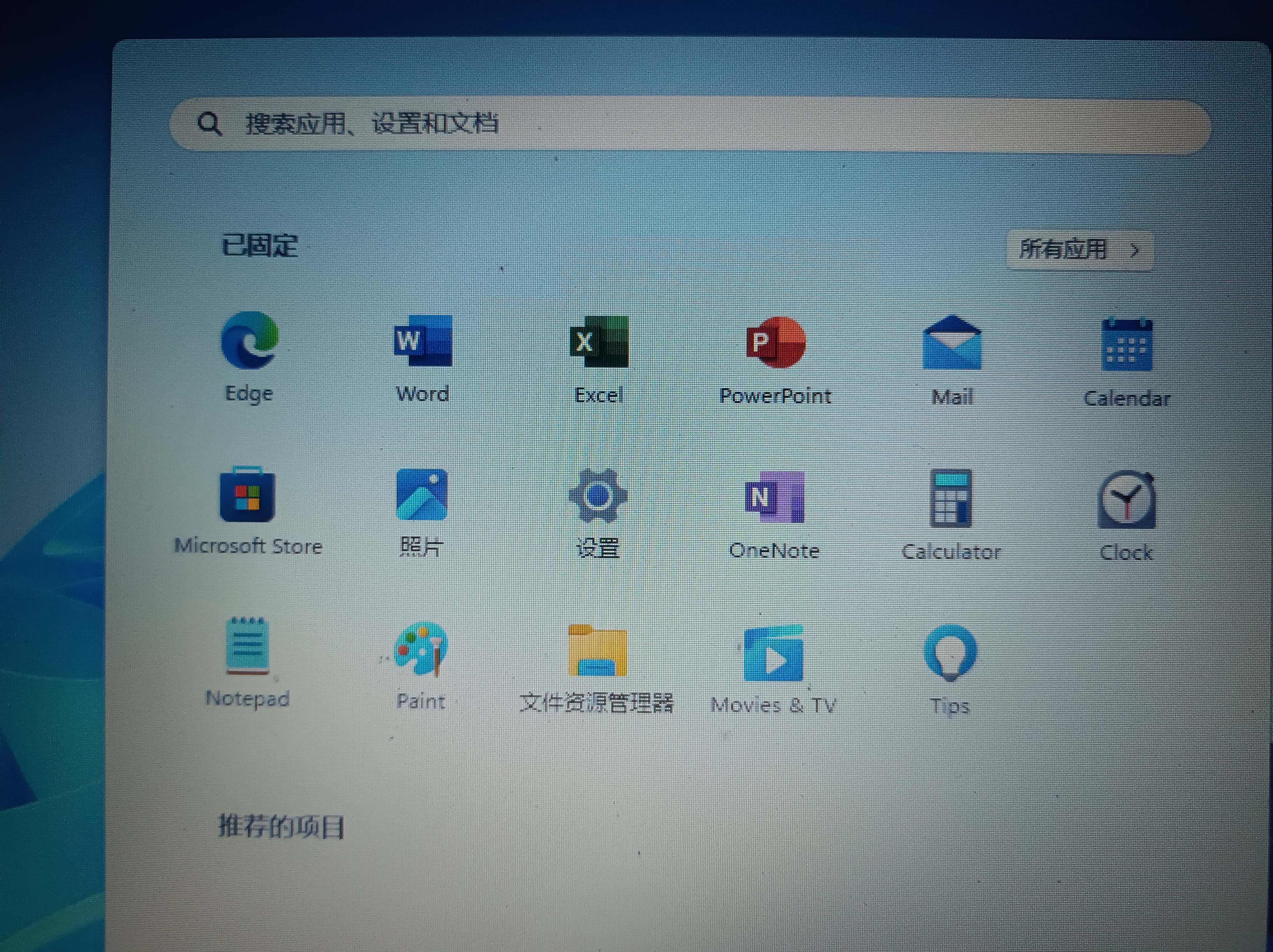This screenshot has width=1273, height=952.
Task: Open the Edge browser icon
Action: [249, 340]
